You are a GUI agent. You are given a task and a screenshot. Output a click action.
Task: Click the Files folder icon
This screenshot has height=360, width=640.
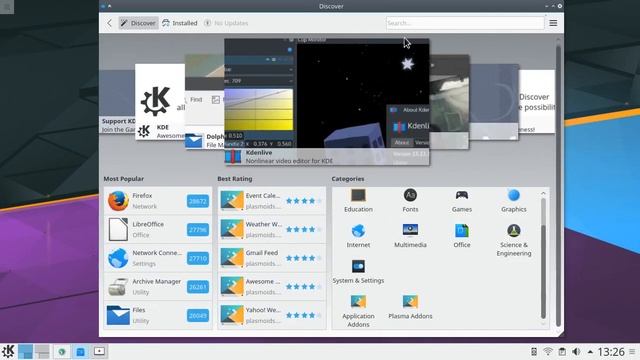(x=118, y=315)
